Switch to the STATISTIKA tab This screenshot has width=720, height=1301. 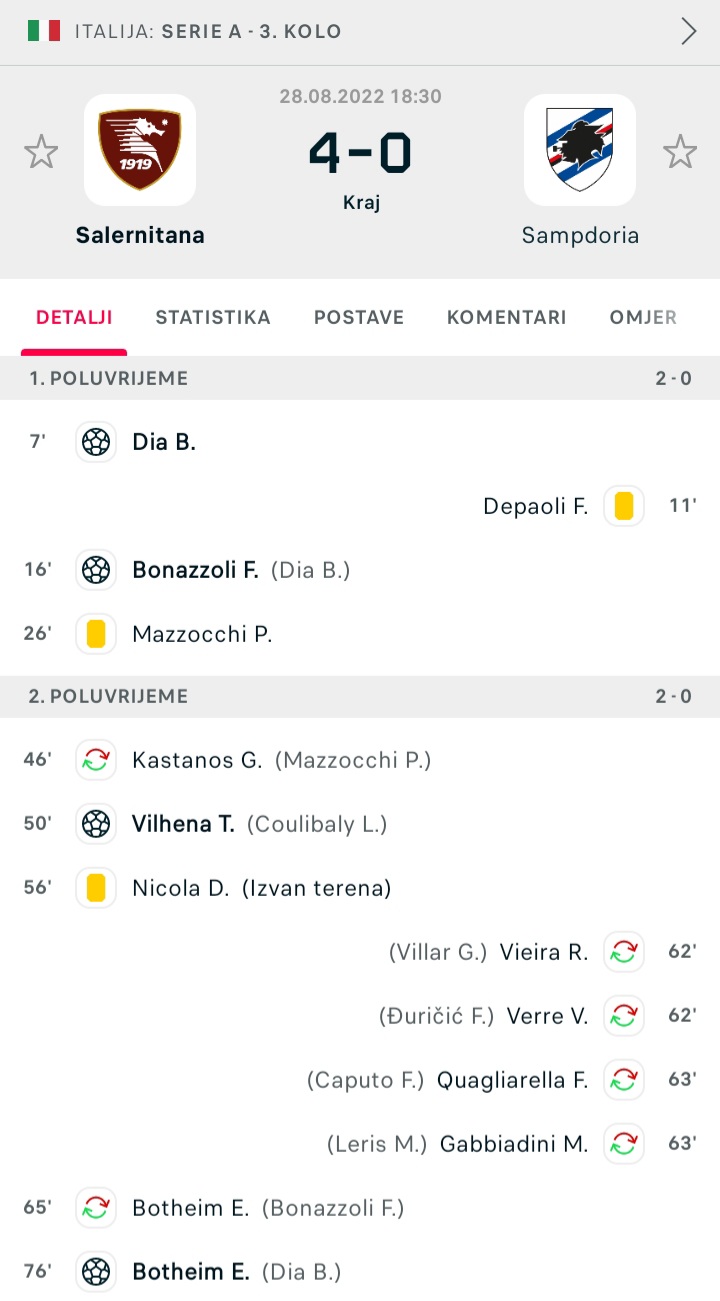(213, 318)
